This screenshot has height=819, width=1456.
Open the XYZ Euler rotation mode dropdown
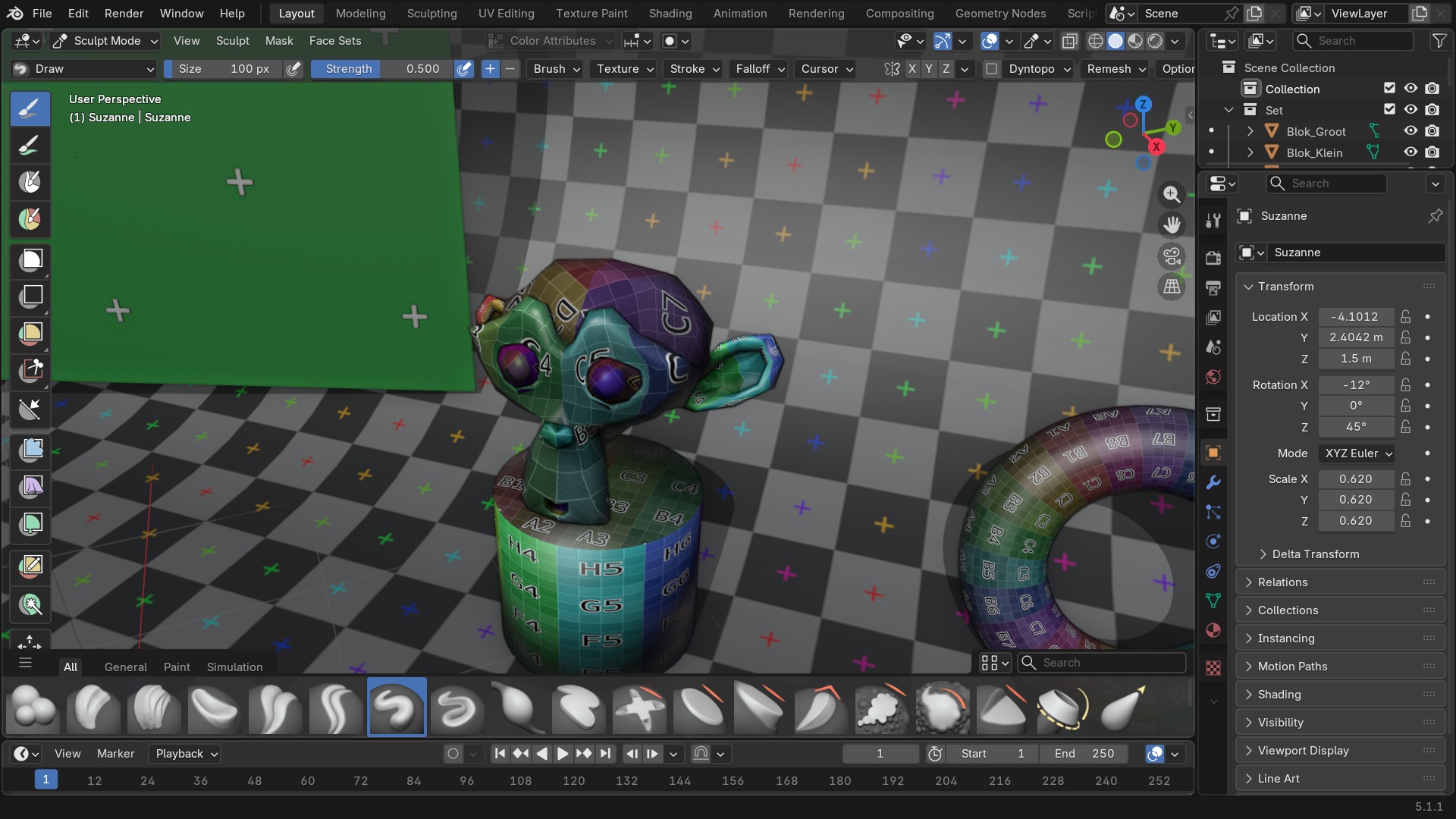click(1357, 453)
